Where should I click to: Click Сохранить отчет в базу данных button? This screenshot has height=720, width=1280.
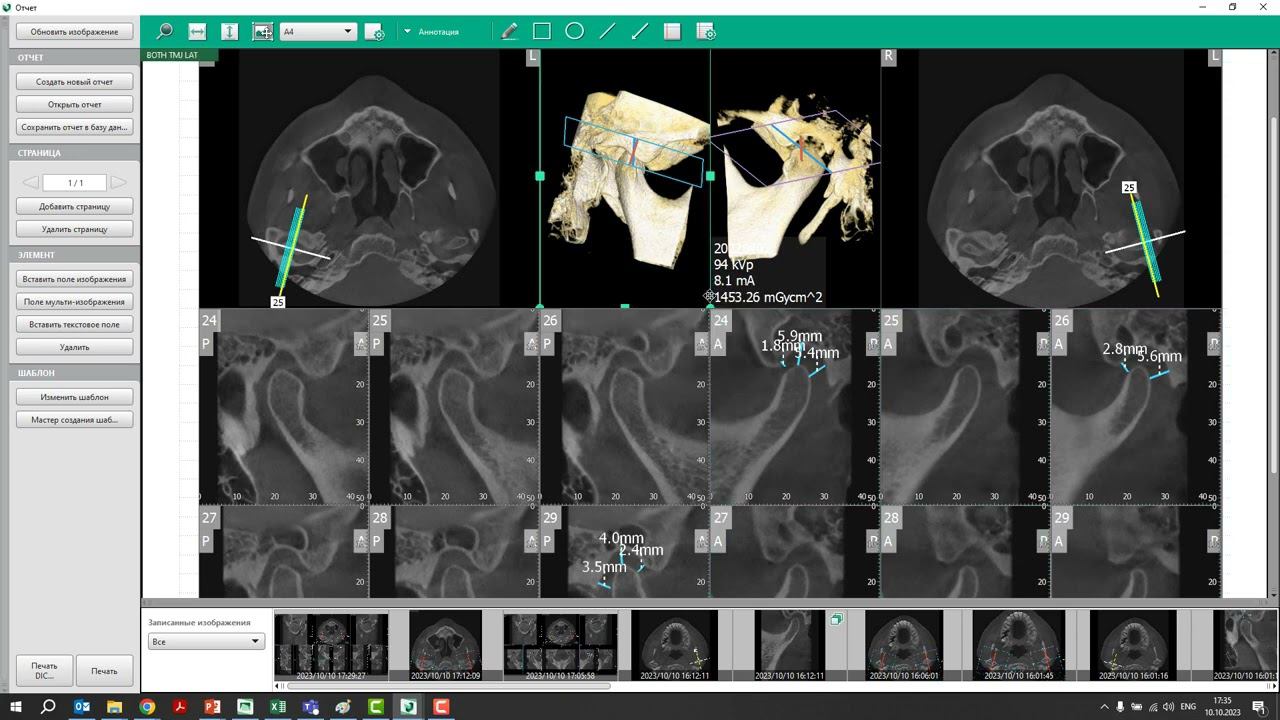tap(74, 127)
